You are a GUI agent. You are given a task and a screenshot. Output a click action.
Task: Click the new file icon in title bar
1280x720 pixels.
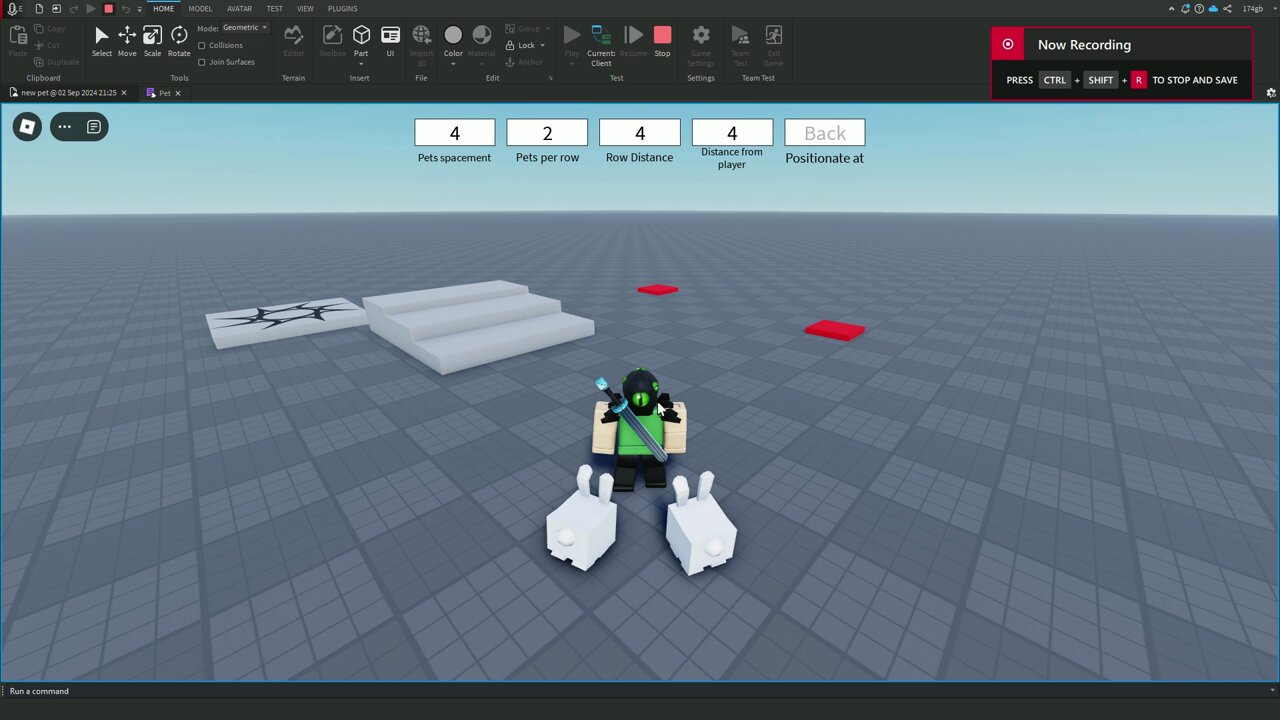click(x=39, y=9)
